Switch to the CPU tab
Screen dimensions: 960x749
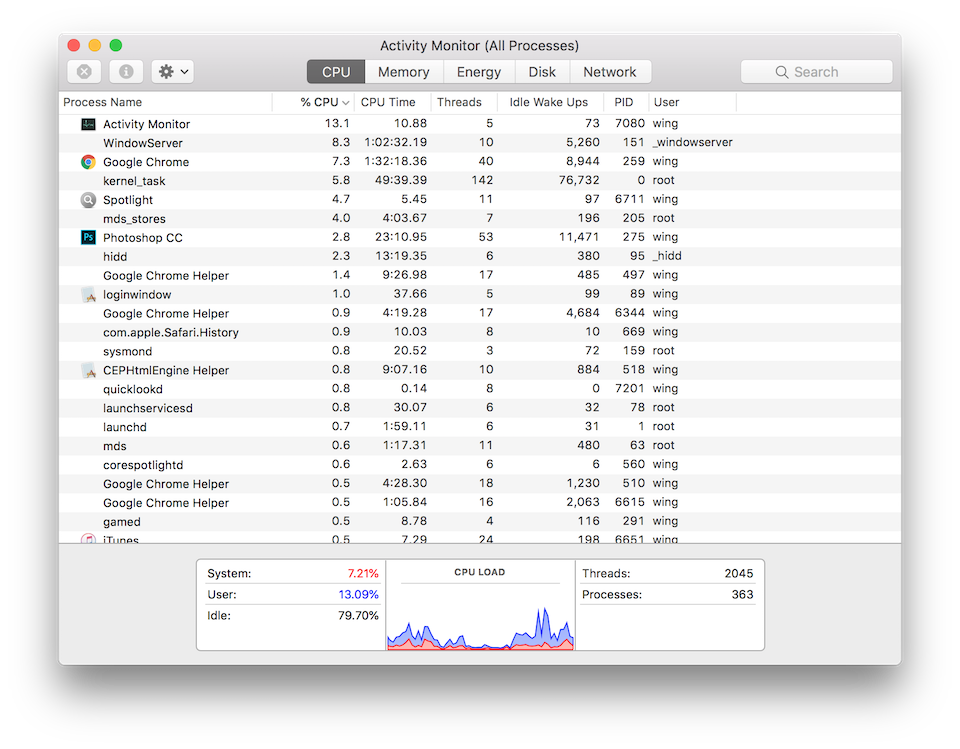click(336, 72)
